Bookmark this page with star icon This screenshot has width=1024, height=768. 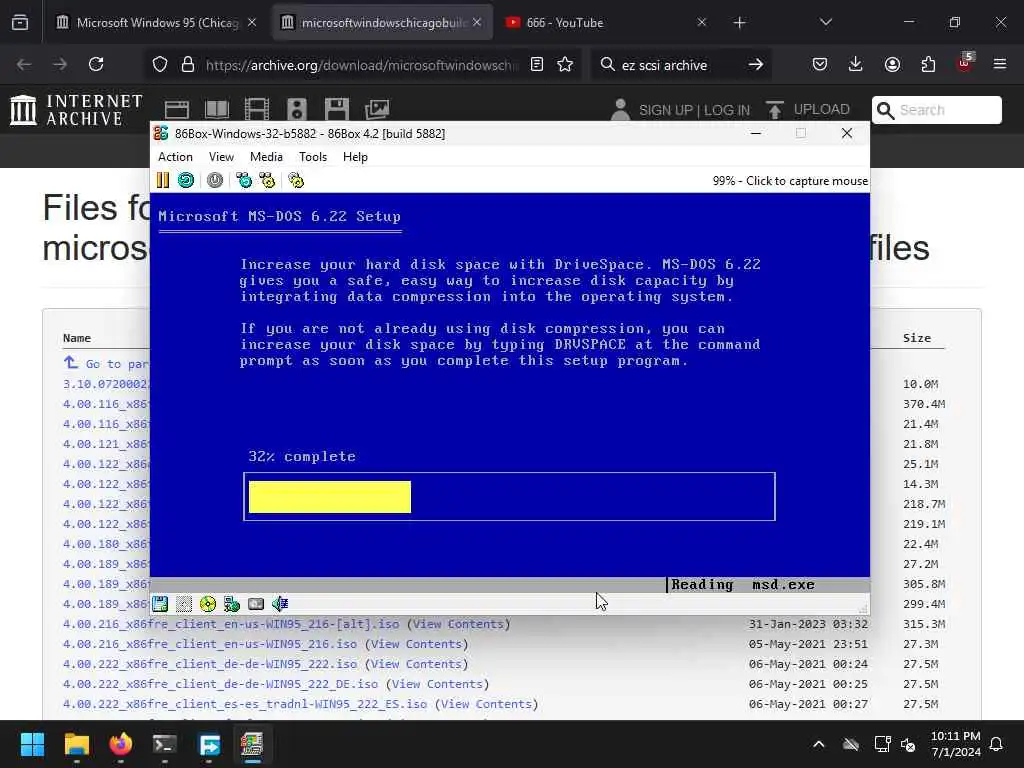566,64
